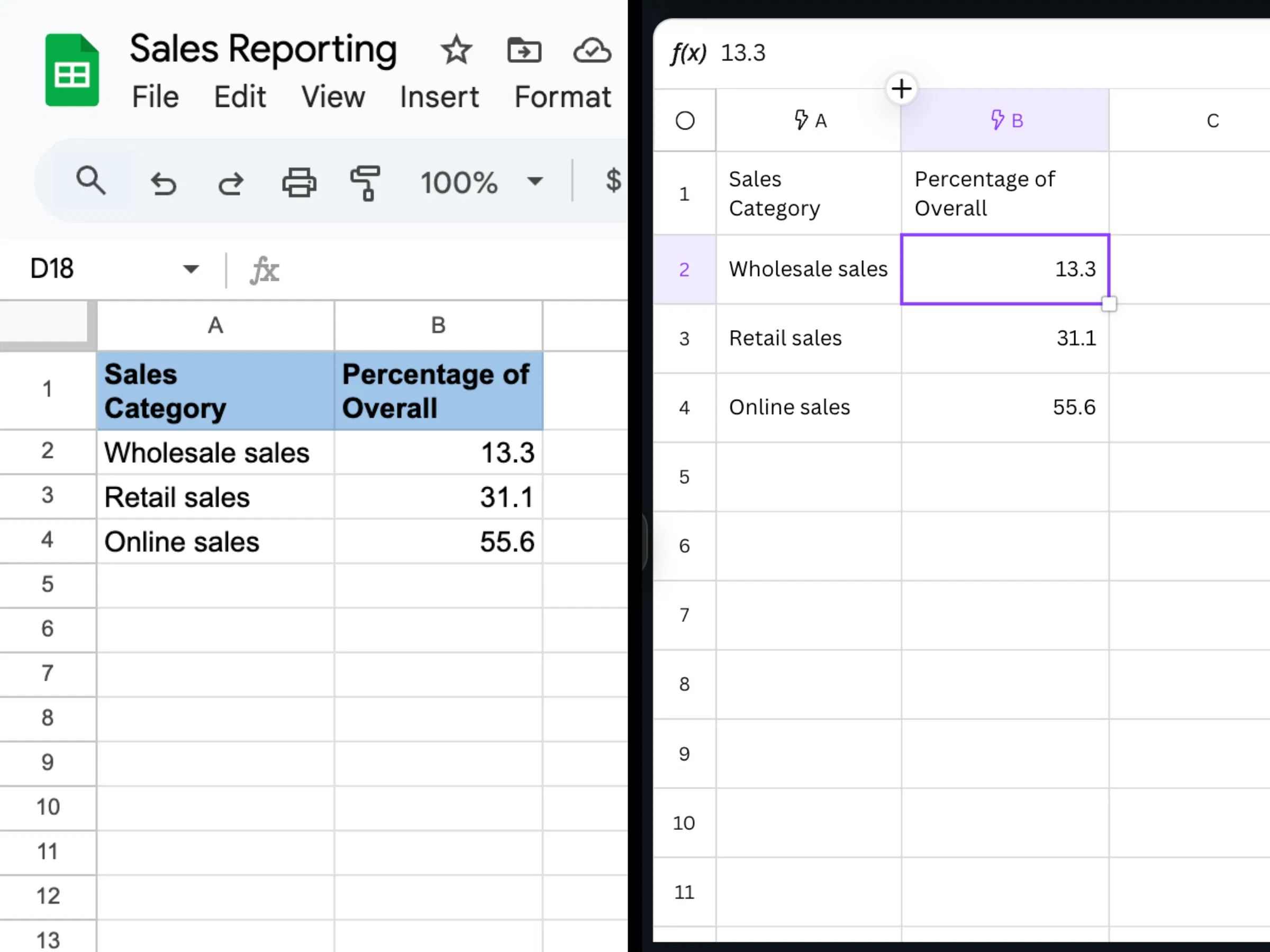The height and width of the screenshot is (952, 1270).
Task: Click selected 13.3 cell in right table
Action: [1005, 269]
